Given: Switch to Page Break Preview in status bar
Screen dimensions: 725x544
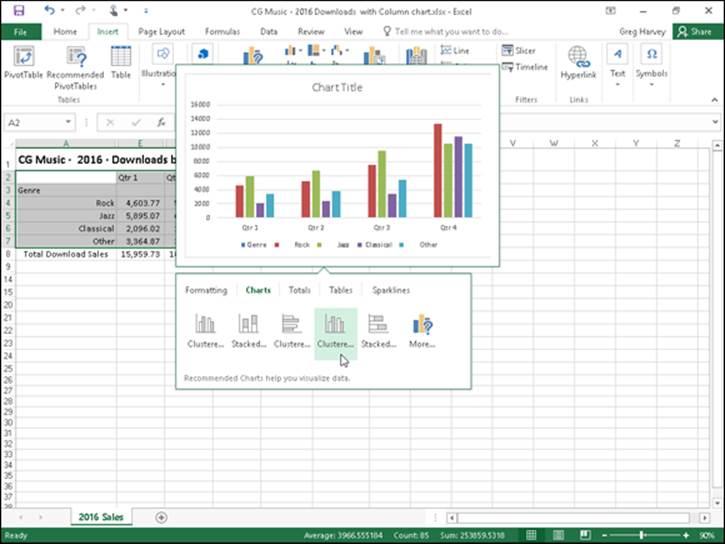Looking at the screenshot, I should pos(585,535).
